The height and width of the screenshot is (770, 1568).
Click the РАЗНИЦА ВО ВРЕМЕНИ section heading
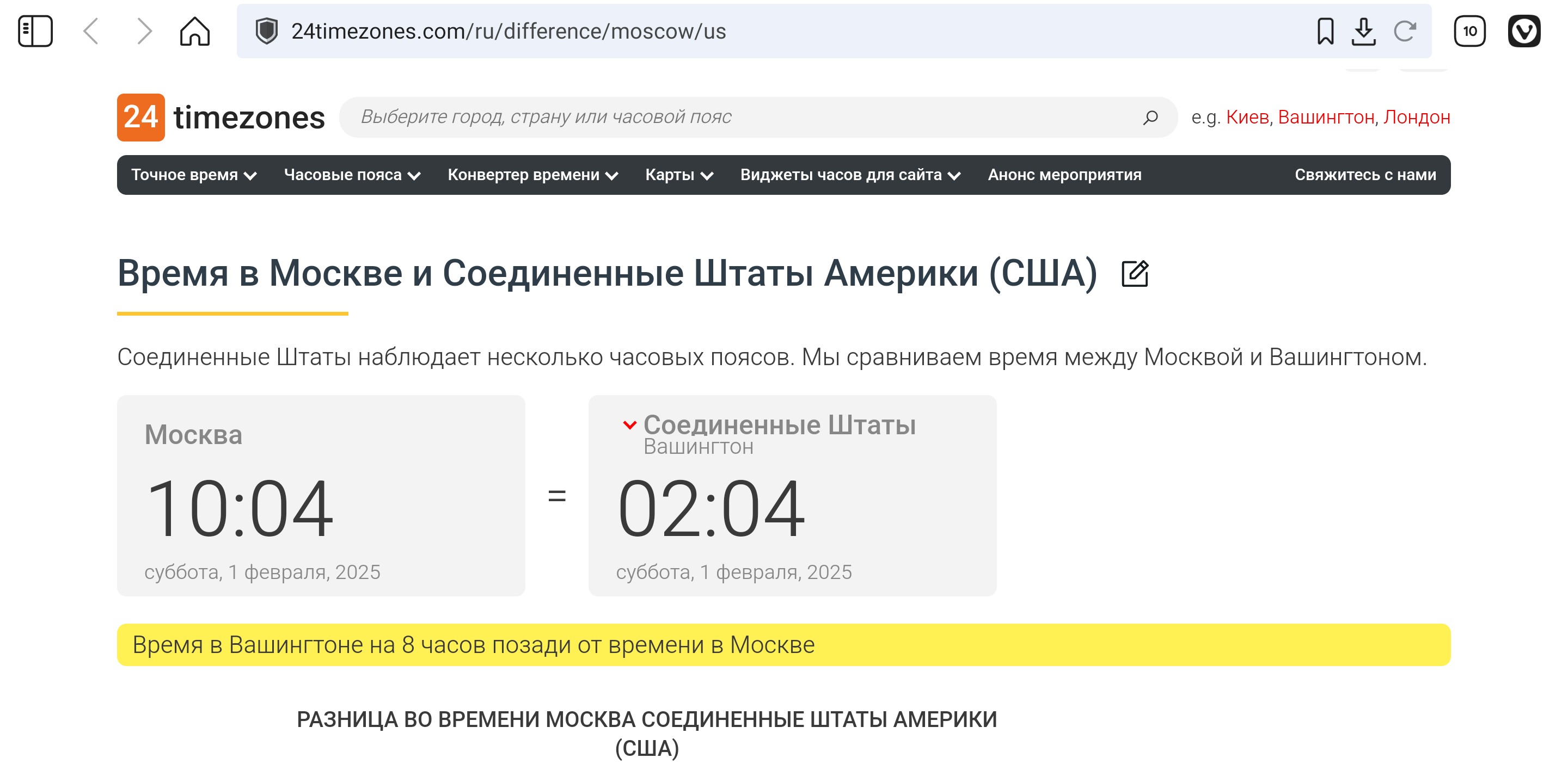point(646,734)
